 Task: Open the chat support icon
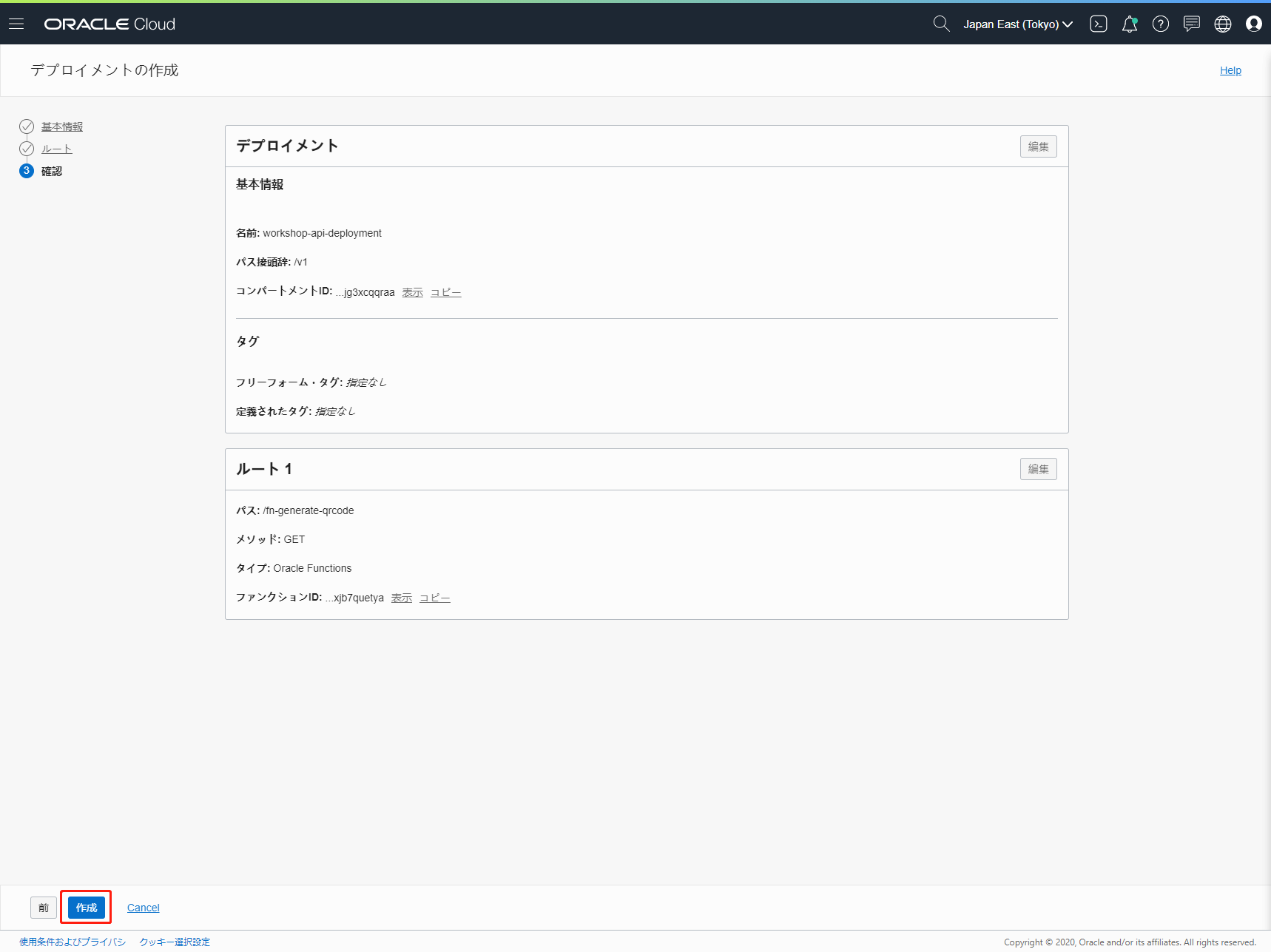pos(1192,24)
